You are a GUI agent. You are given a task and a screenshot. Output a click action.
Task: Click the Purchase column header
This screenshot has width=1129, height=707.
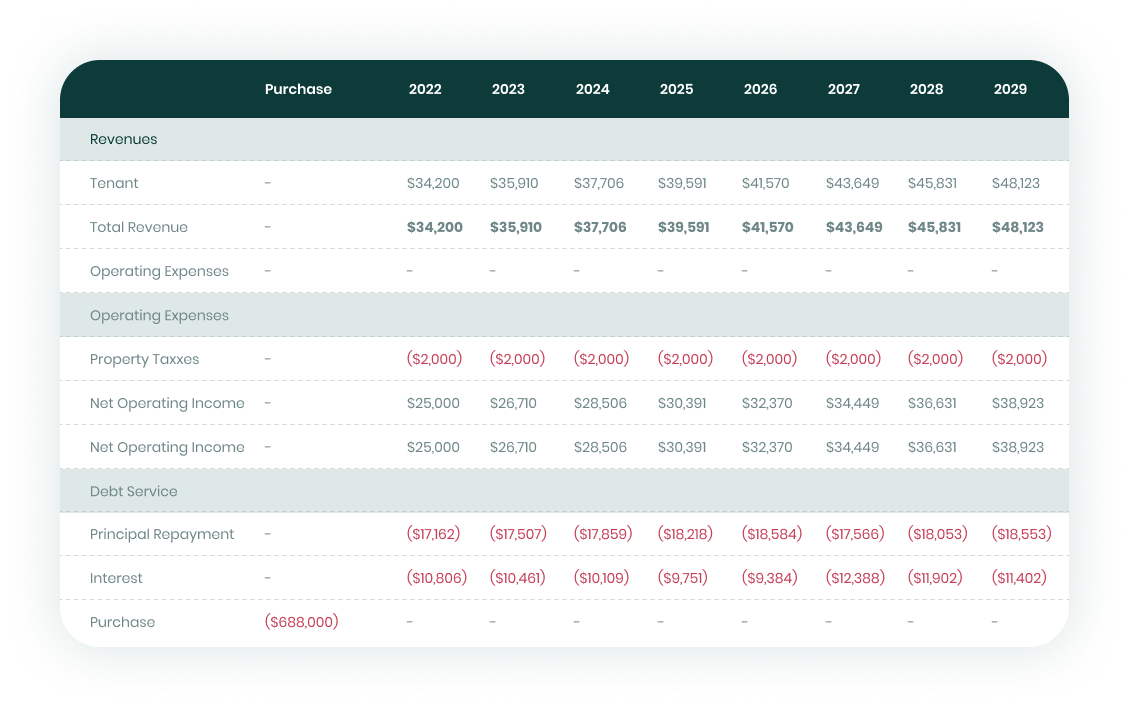298,89
